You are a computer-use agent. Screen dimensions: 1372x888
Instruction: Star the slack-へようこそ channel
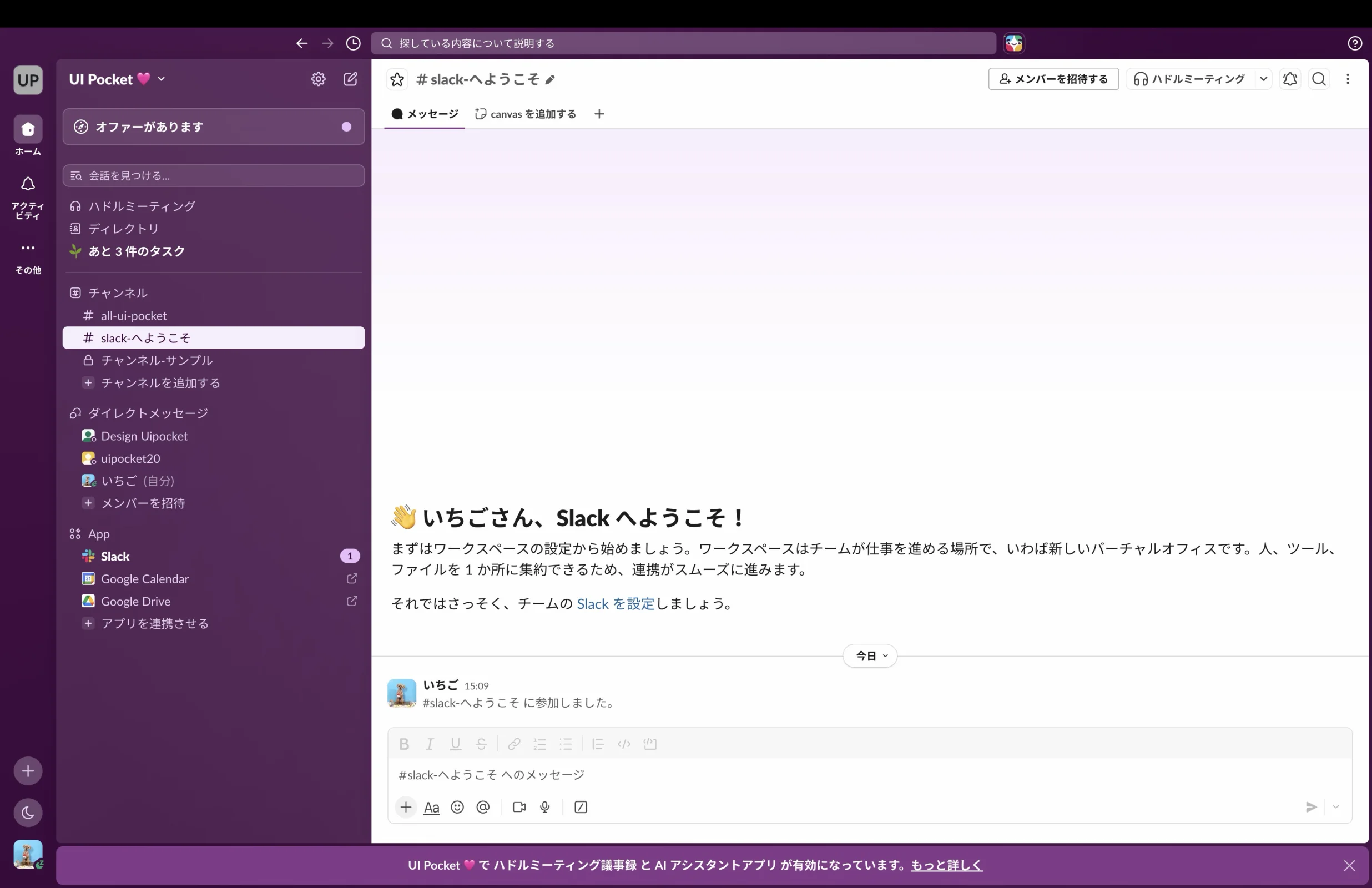pos(397,79)
